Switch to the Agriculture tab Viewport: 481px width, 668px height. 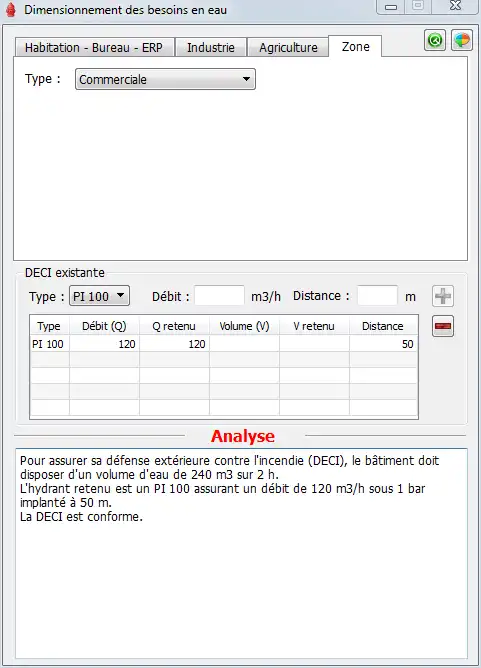(288, 47)
